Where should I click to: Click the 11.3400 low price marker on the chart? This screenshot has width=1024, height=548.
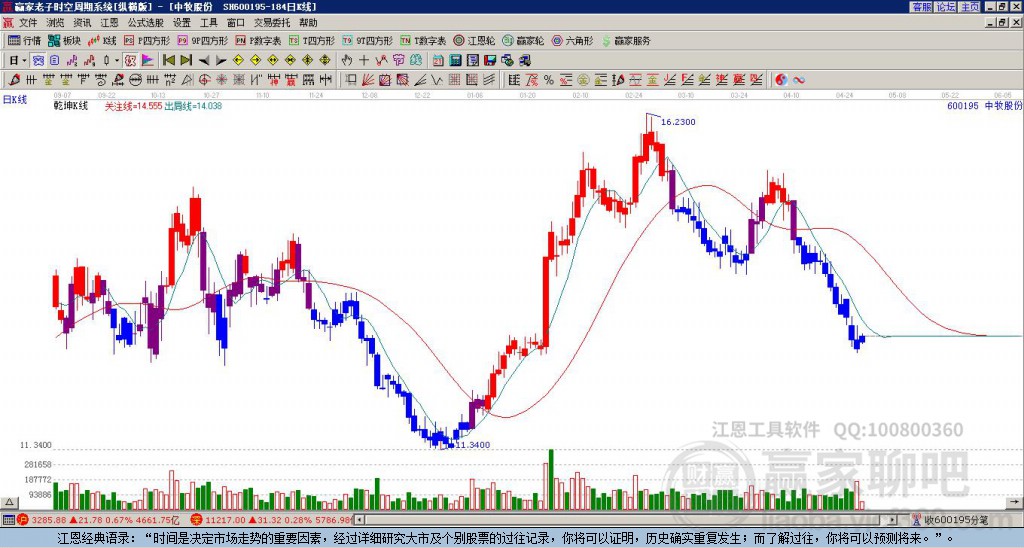coord(473,445)
